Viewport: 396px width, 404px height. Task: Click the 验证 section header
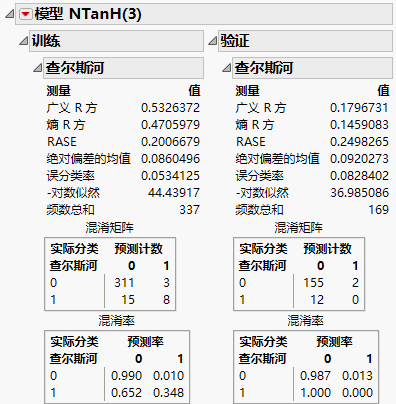tap(305, 41)
